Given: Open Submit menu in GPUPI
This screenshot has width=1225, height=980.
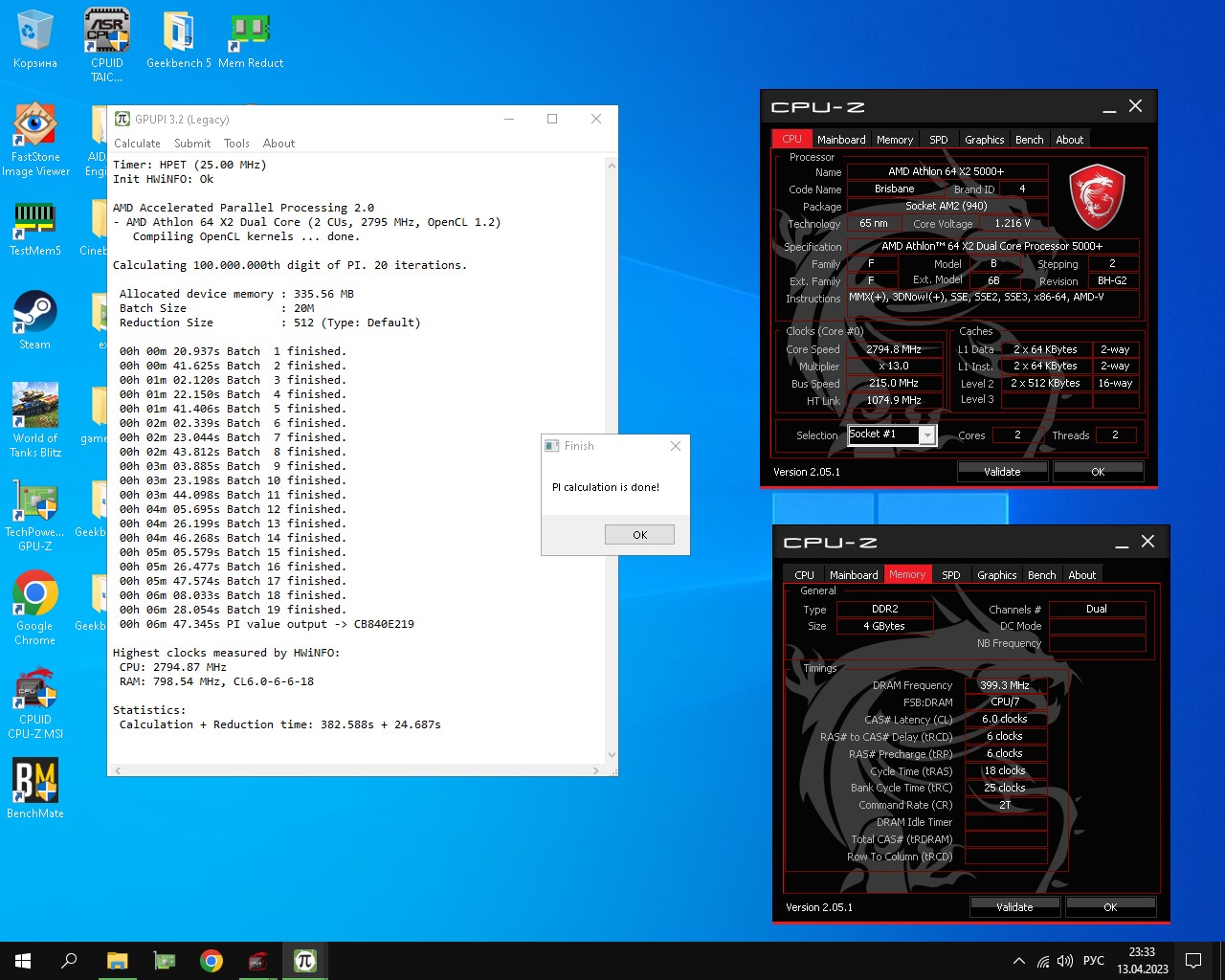Looking at the screenshot, I should 192,144.
